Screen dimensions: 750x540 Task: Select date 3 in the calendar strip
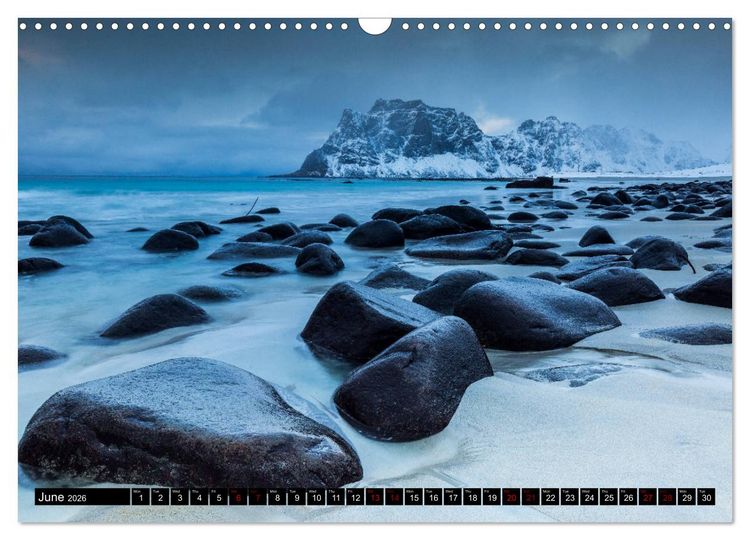point(180,496)
